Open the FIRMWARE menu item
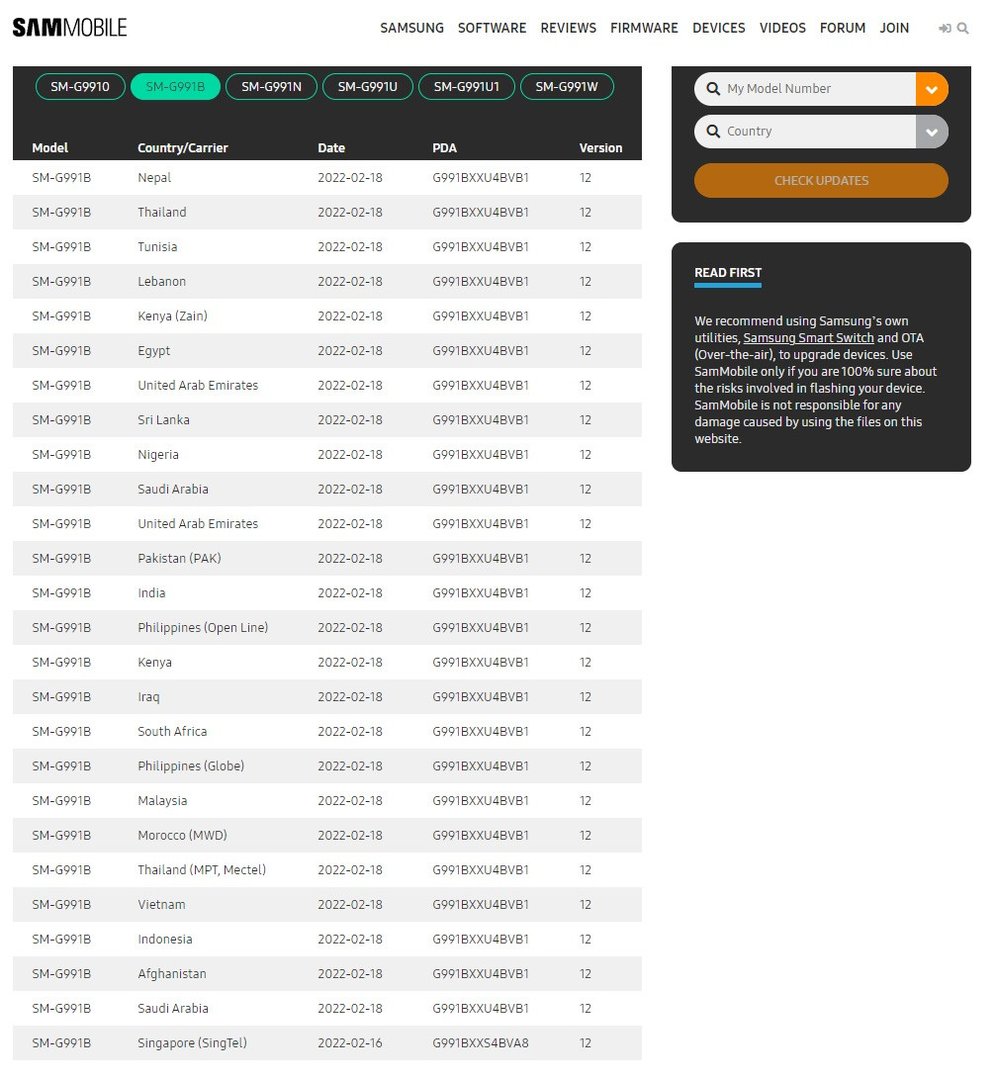Screen dimensions: 995x1080 pyautogui.click(x=644, y=28)
